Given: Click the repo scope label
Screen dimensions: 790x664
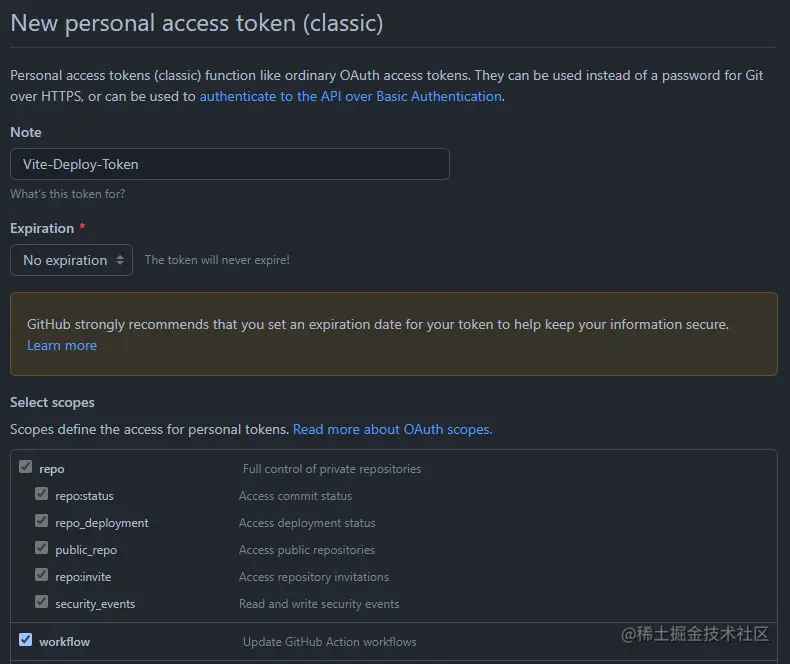Looking at the screenshot, I should pyautogui.click(x=52, y=469).
